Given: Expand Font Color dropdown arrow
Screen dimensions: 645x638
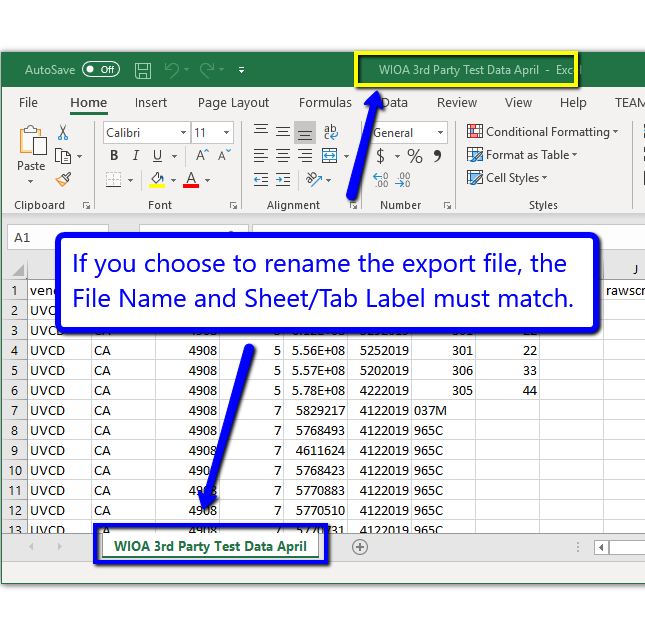Looking at the screenshot, I should (207, 180).
